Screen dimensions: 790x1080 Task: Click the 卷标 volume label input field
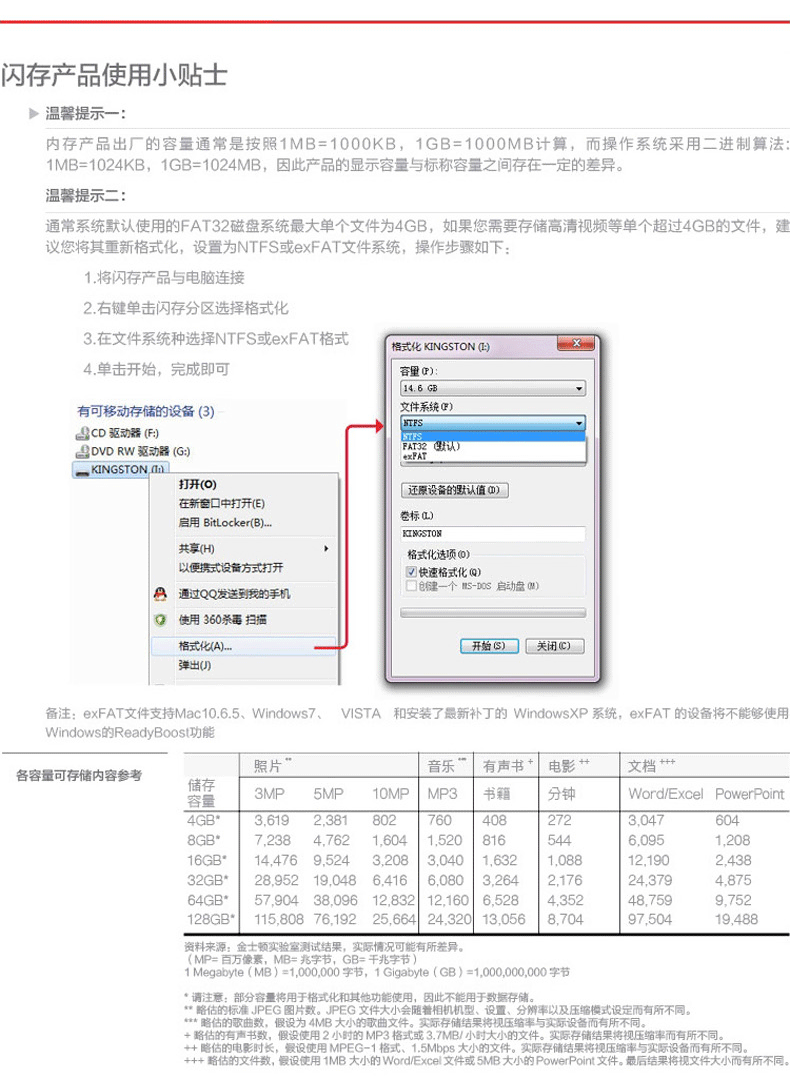pyautogui.click(x=492, y=534)
